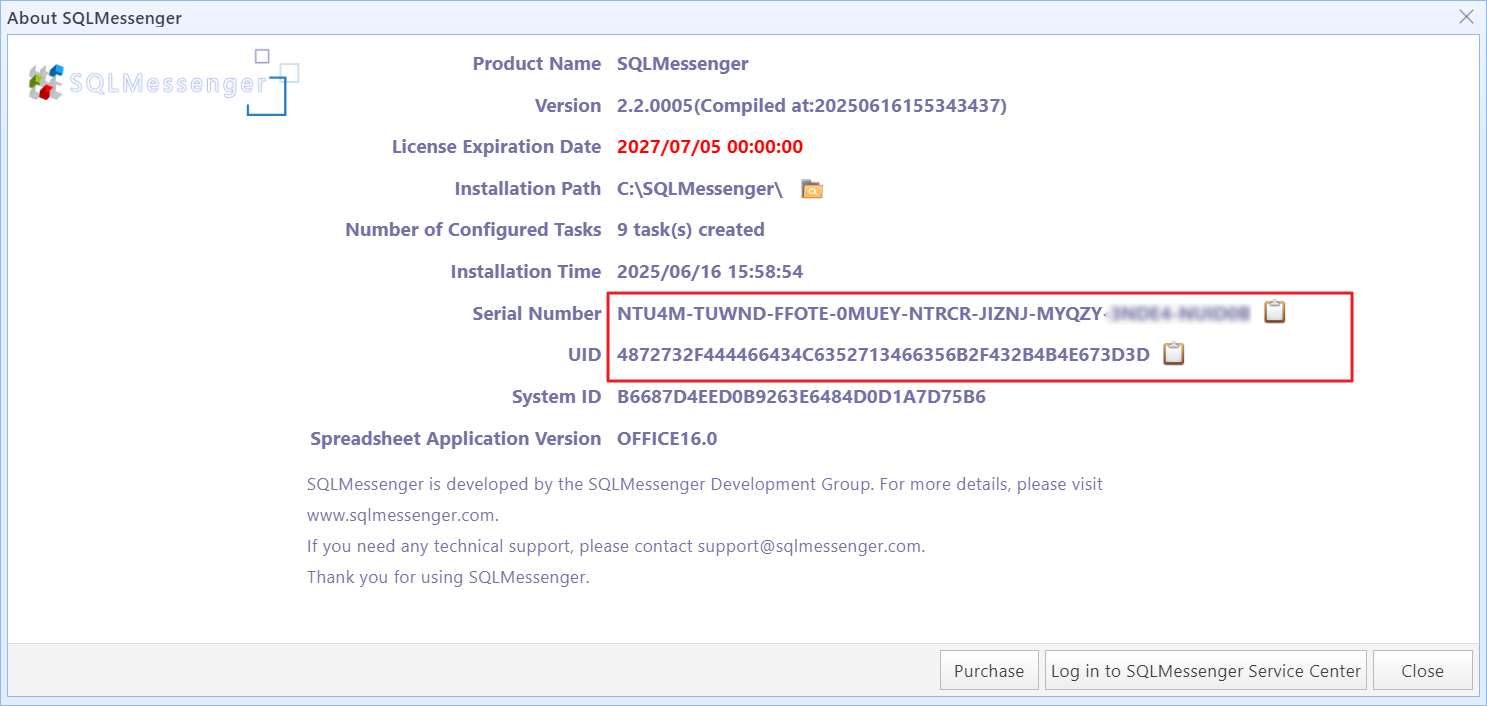Image resolution: width=1487 pixels, height=706 pixels.
Task: Click the "Serial Number" label
Action: click(537, 314)
